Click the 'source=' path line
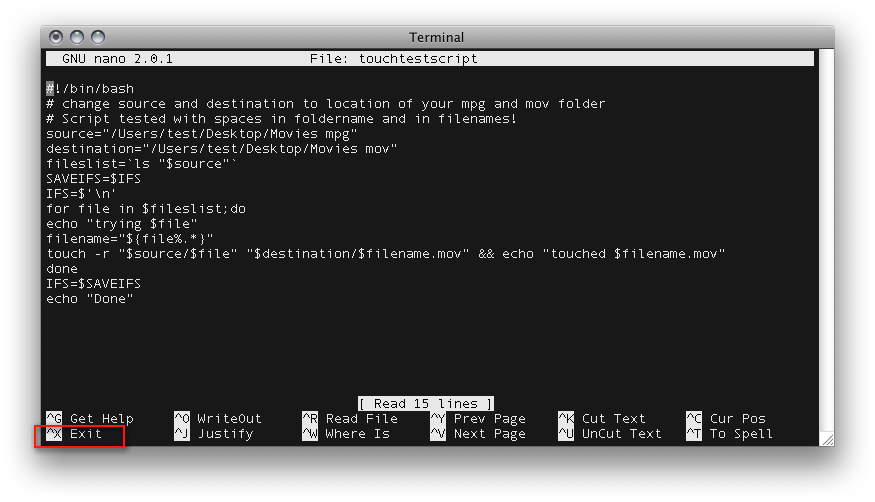The width and height of the screenshot is (875, 502). (201, 134)
